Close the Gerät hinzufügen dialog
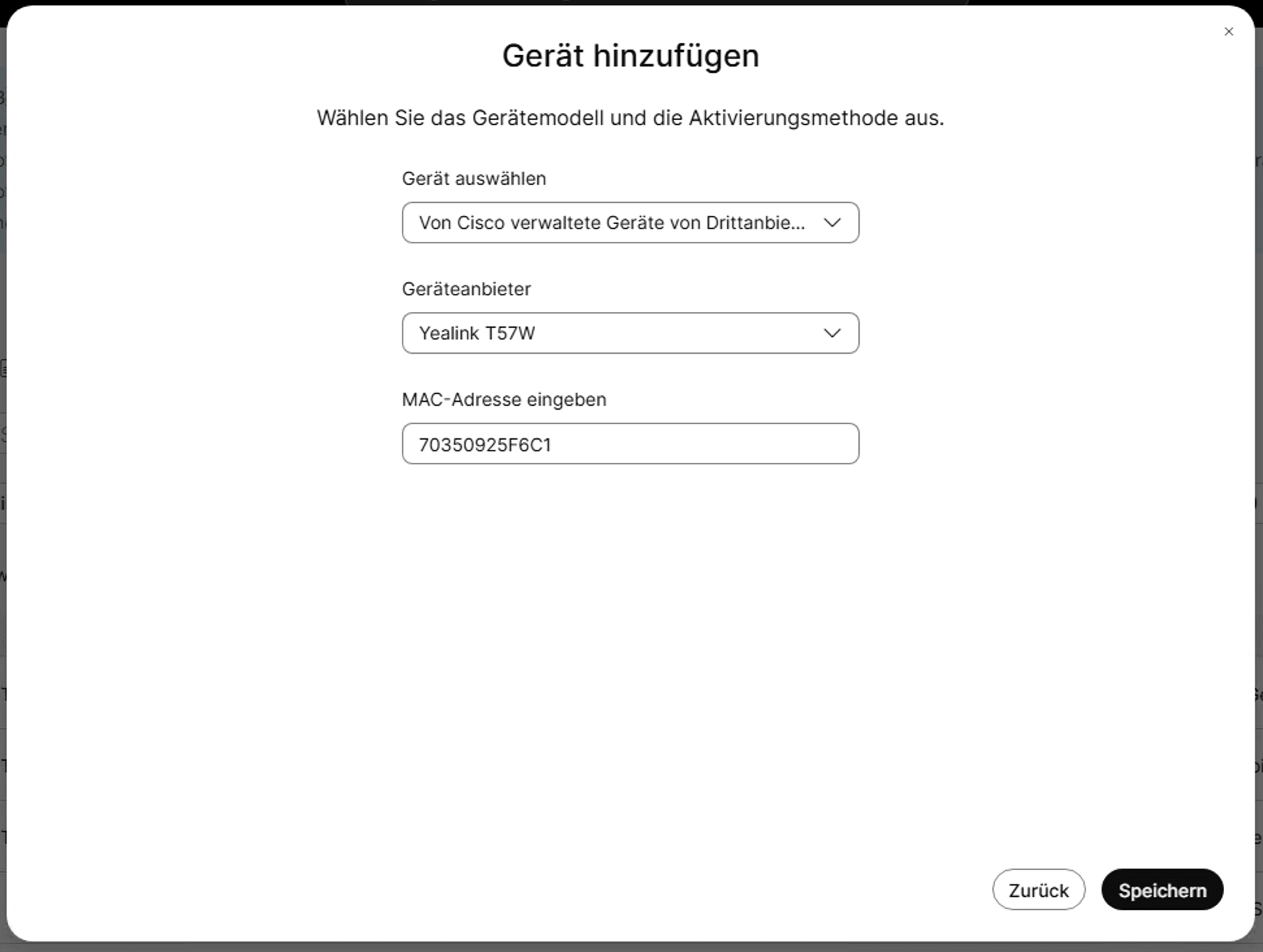 pos(1228,32)
